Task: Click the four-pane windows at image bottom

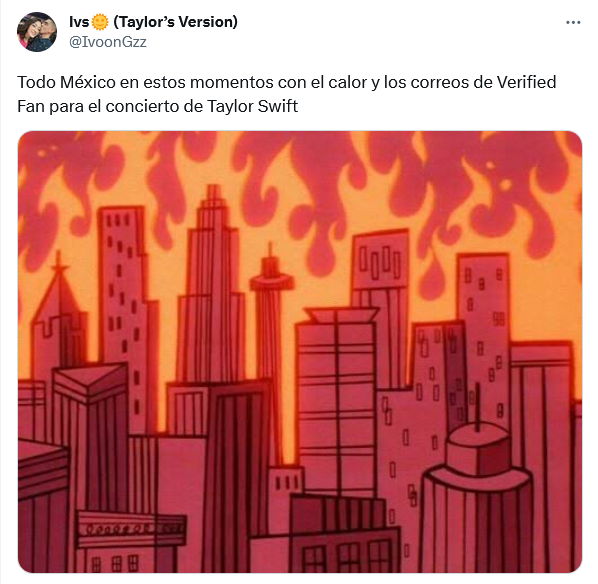Action: click(x=346, y=558)
